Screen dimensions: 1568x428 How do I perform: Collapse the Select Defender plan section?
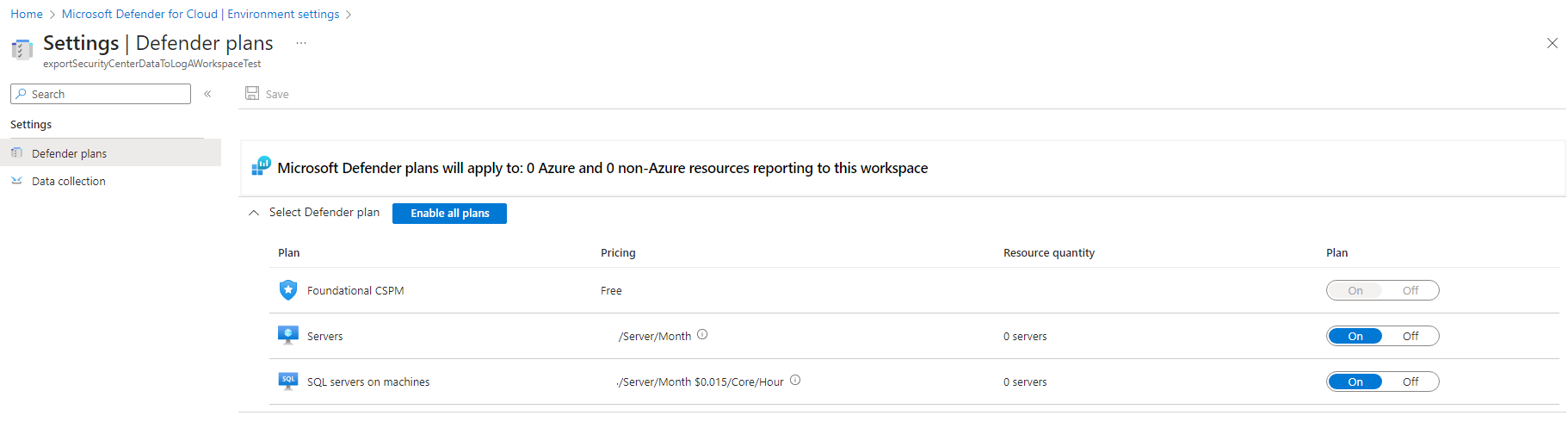254,213
